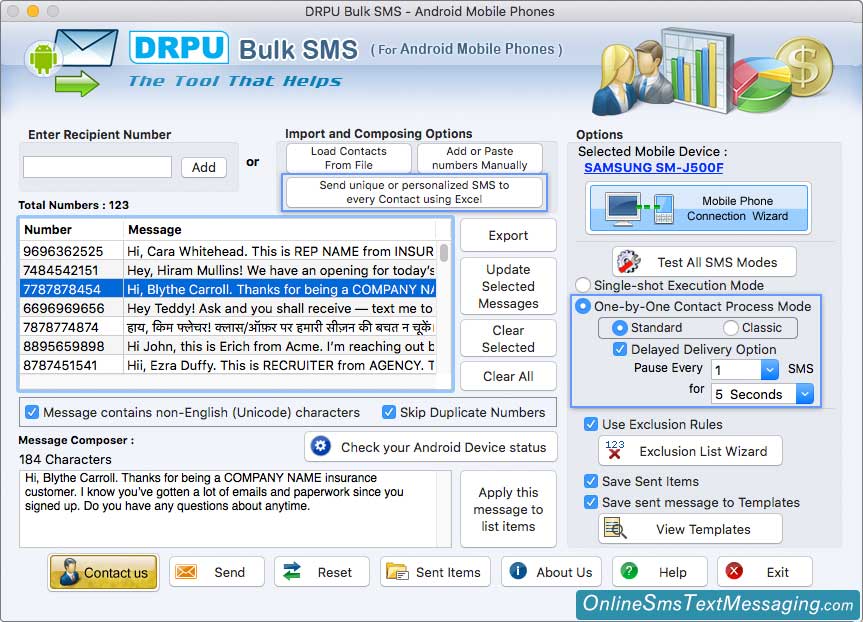Click Check your Android Device status label
Screen dimensions: 863x622
443,447
